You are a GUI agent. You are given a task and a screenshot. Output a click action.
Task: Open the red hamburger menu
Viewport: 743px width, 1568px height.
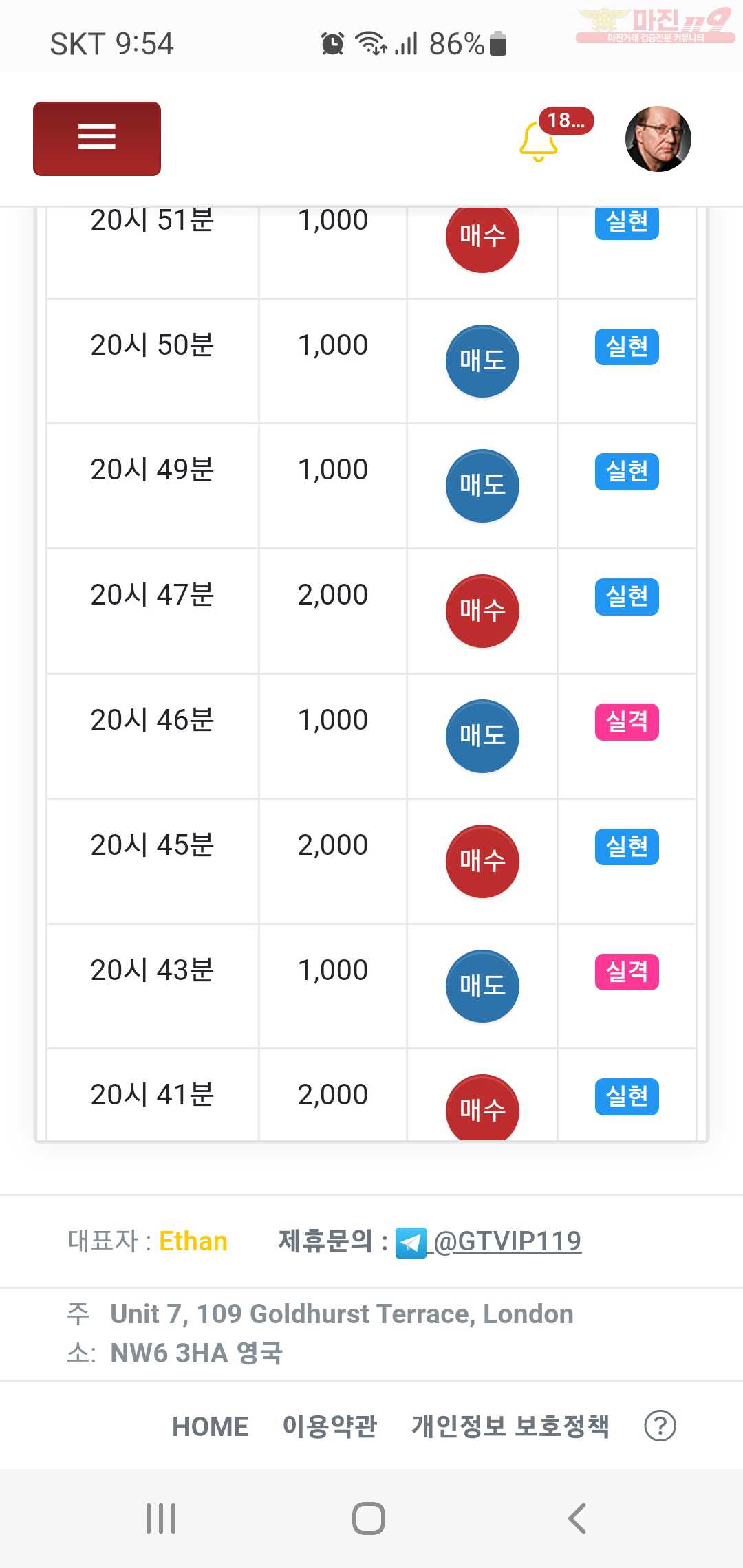point(97,139)
